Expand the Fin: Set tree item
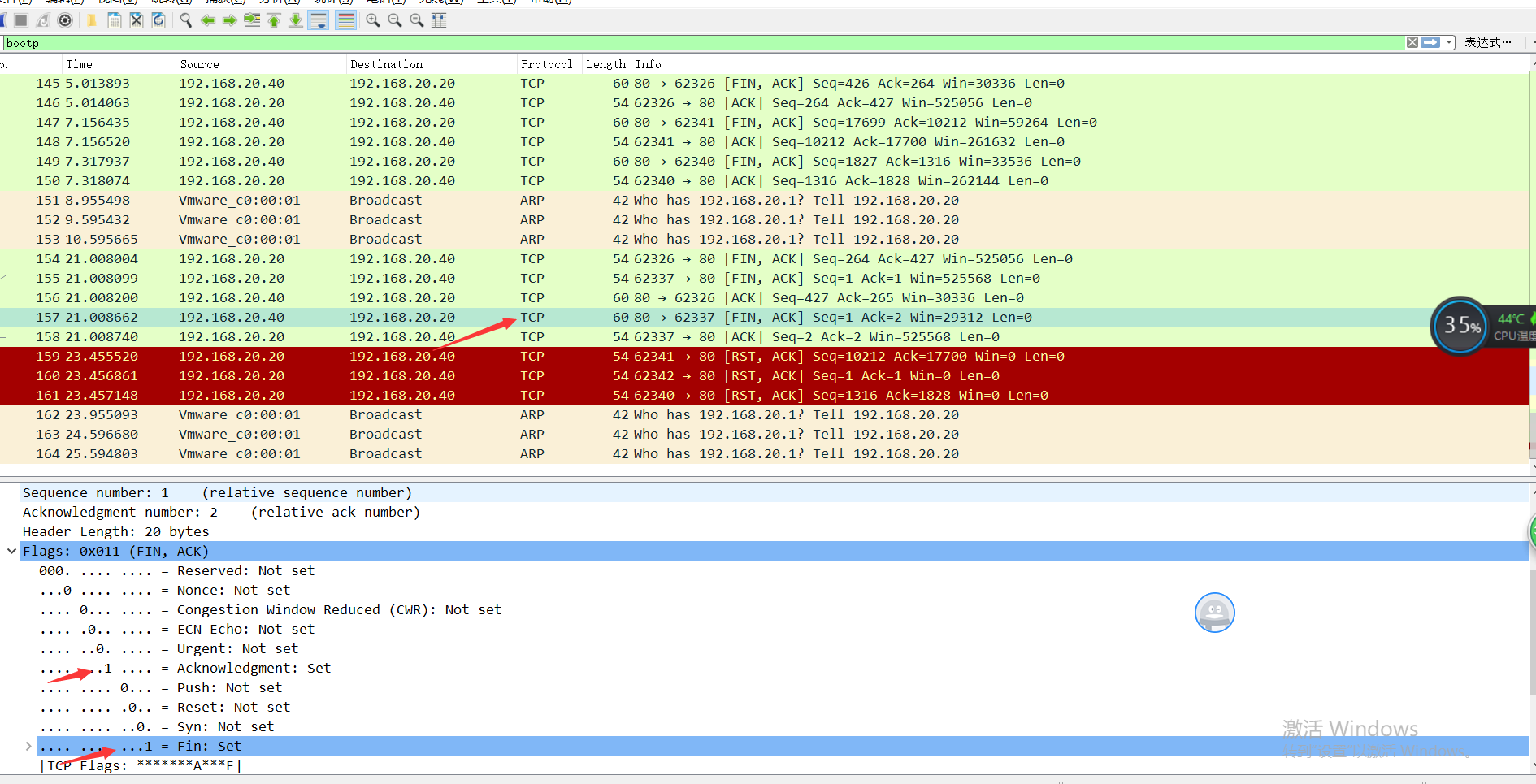Screen dimensions: 1536x784 pos(28,746)
